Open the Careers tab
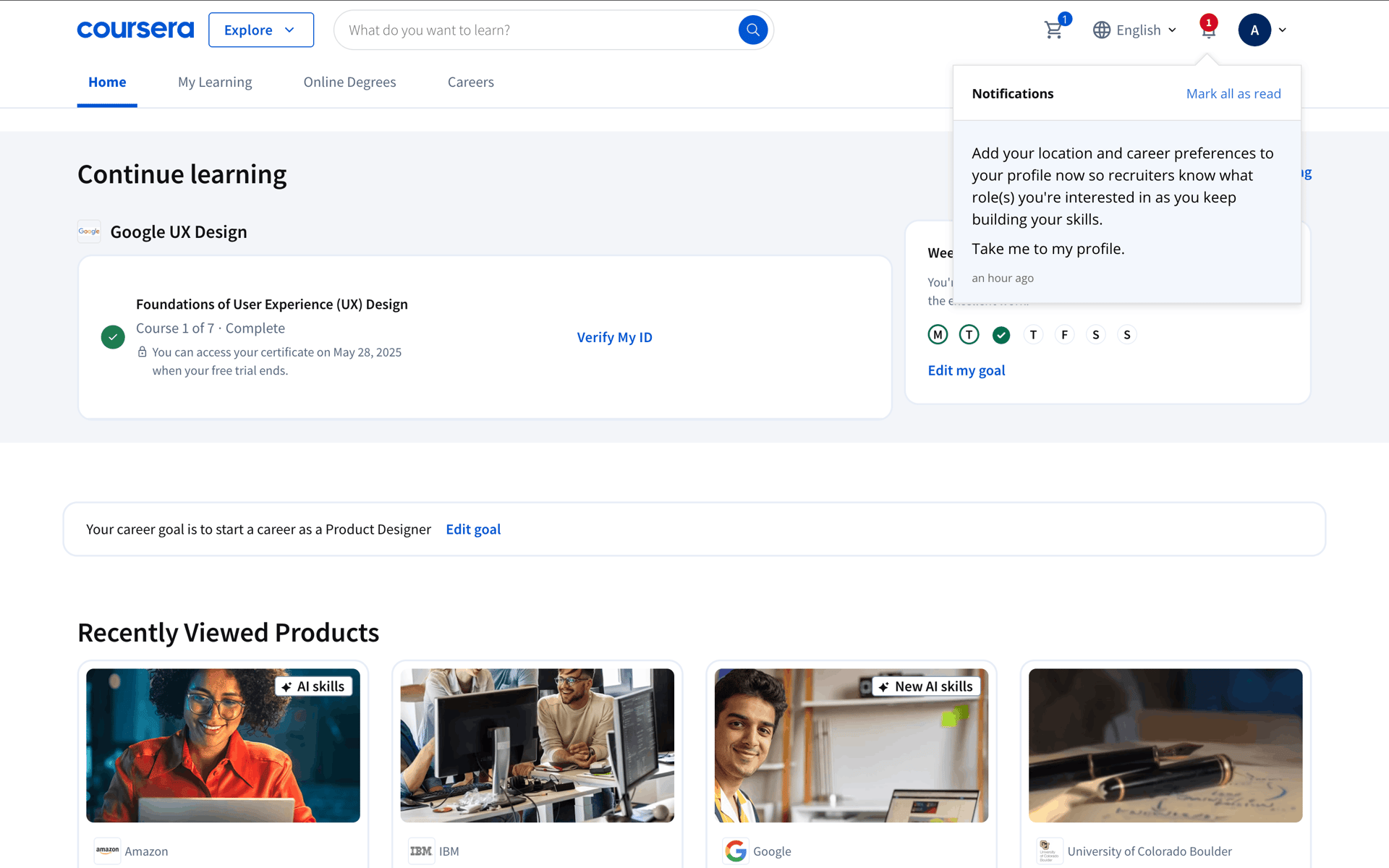 pos(470,82)
